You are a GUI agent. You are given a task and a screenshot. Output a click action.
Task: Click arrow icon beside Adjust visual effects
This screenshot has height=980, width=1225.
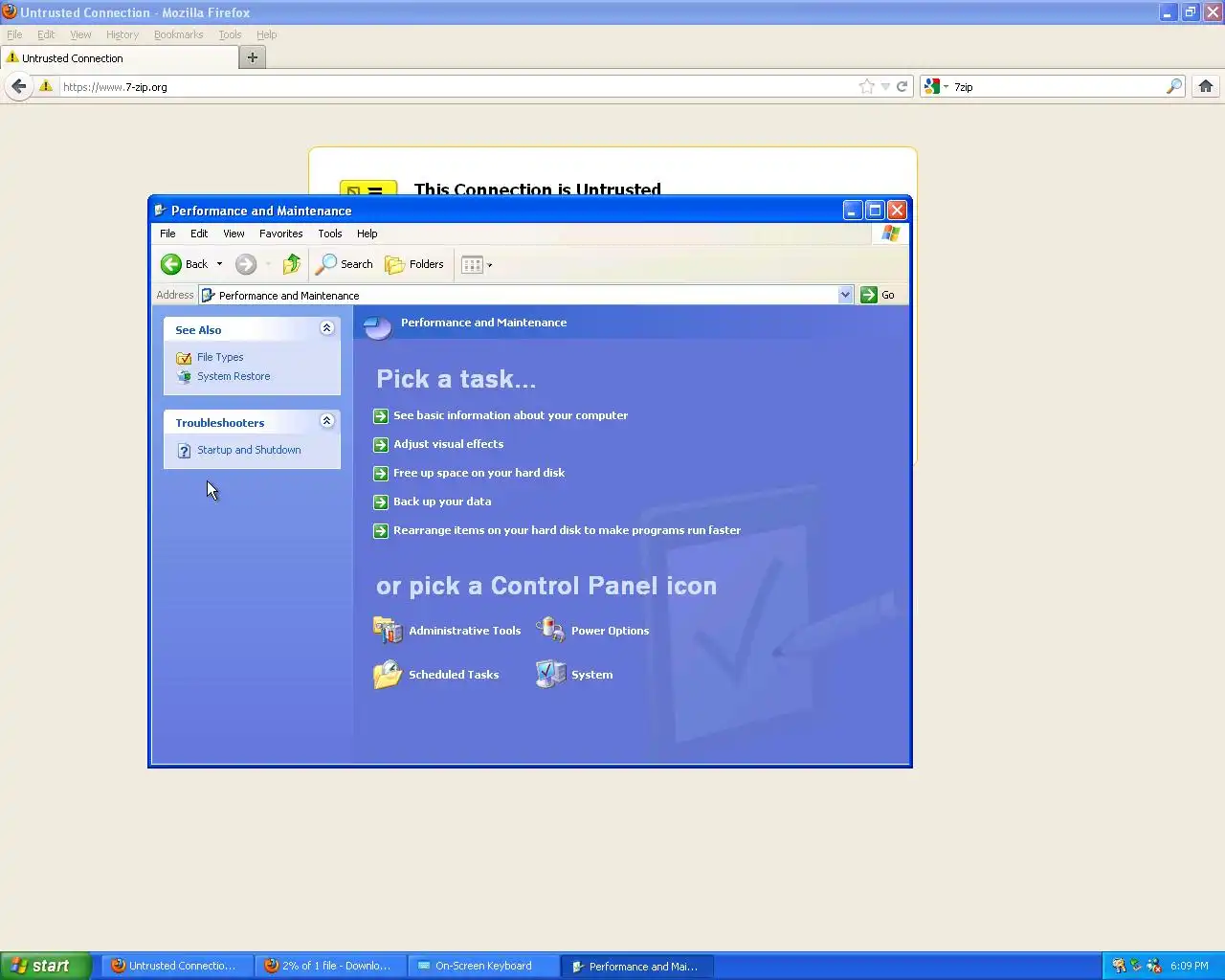pyautogui.click(x=381, y=445)
